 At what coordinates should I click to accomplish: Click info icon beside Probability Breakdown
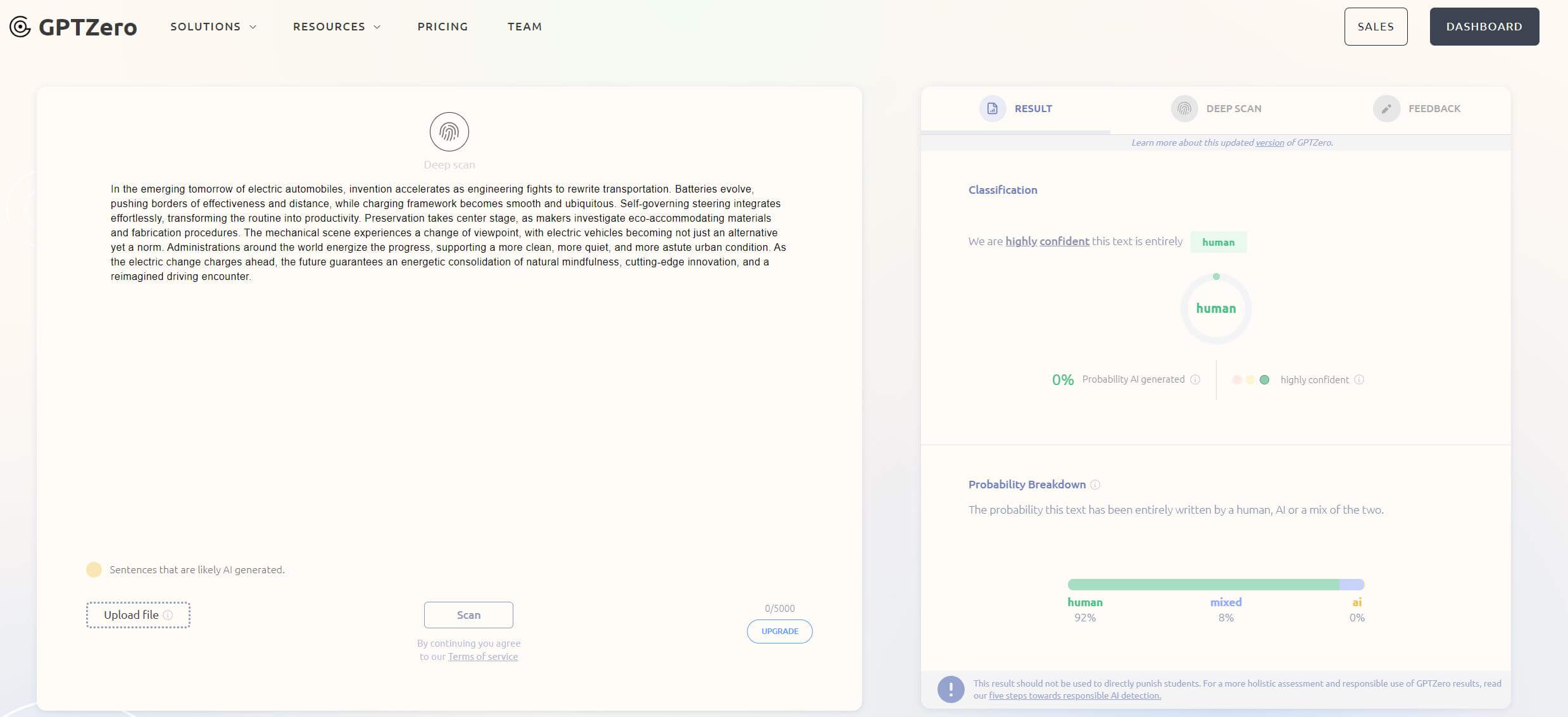click(1095, 485)
